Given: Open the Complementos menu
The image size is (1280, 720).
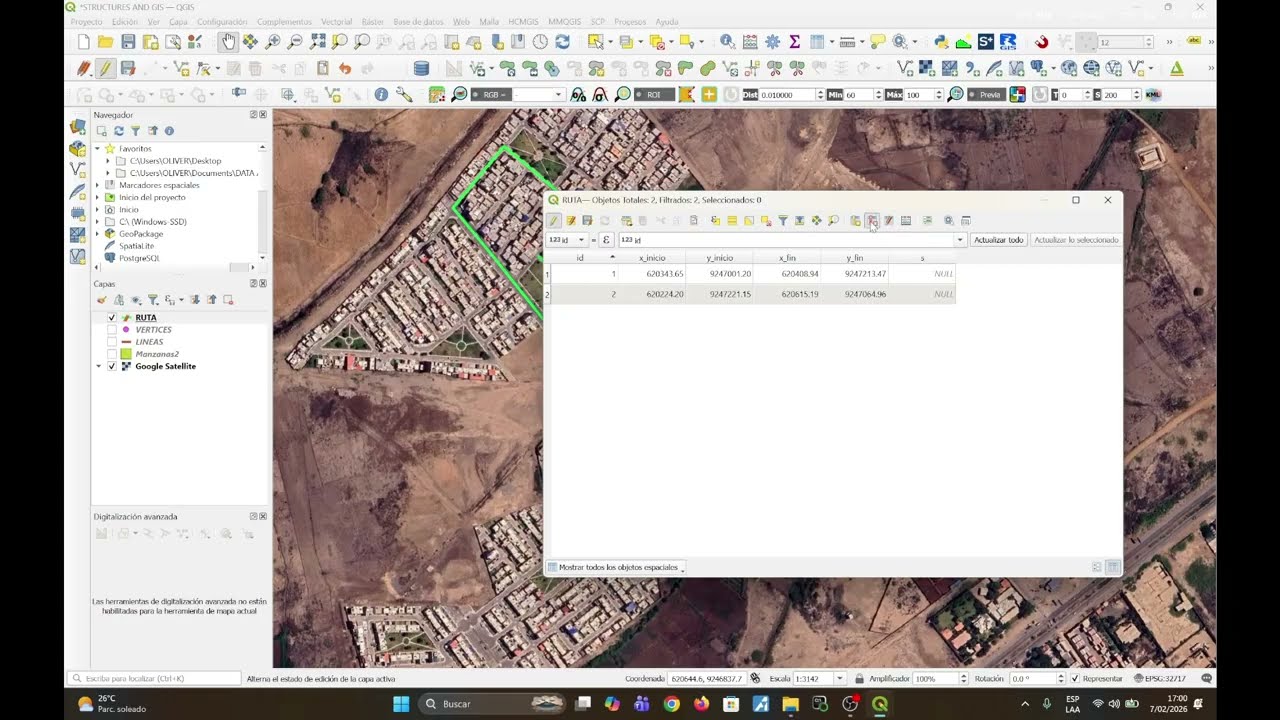Looking at the screenshot, I should [x=282, y=21].
